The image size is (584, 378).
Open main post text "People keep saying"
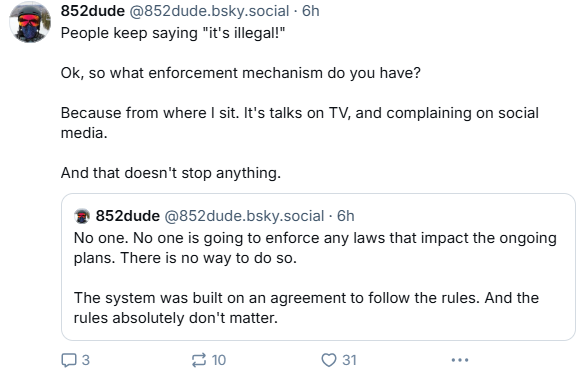coord(129,33)
